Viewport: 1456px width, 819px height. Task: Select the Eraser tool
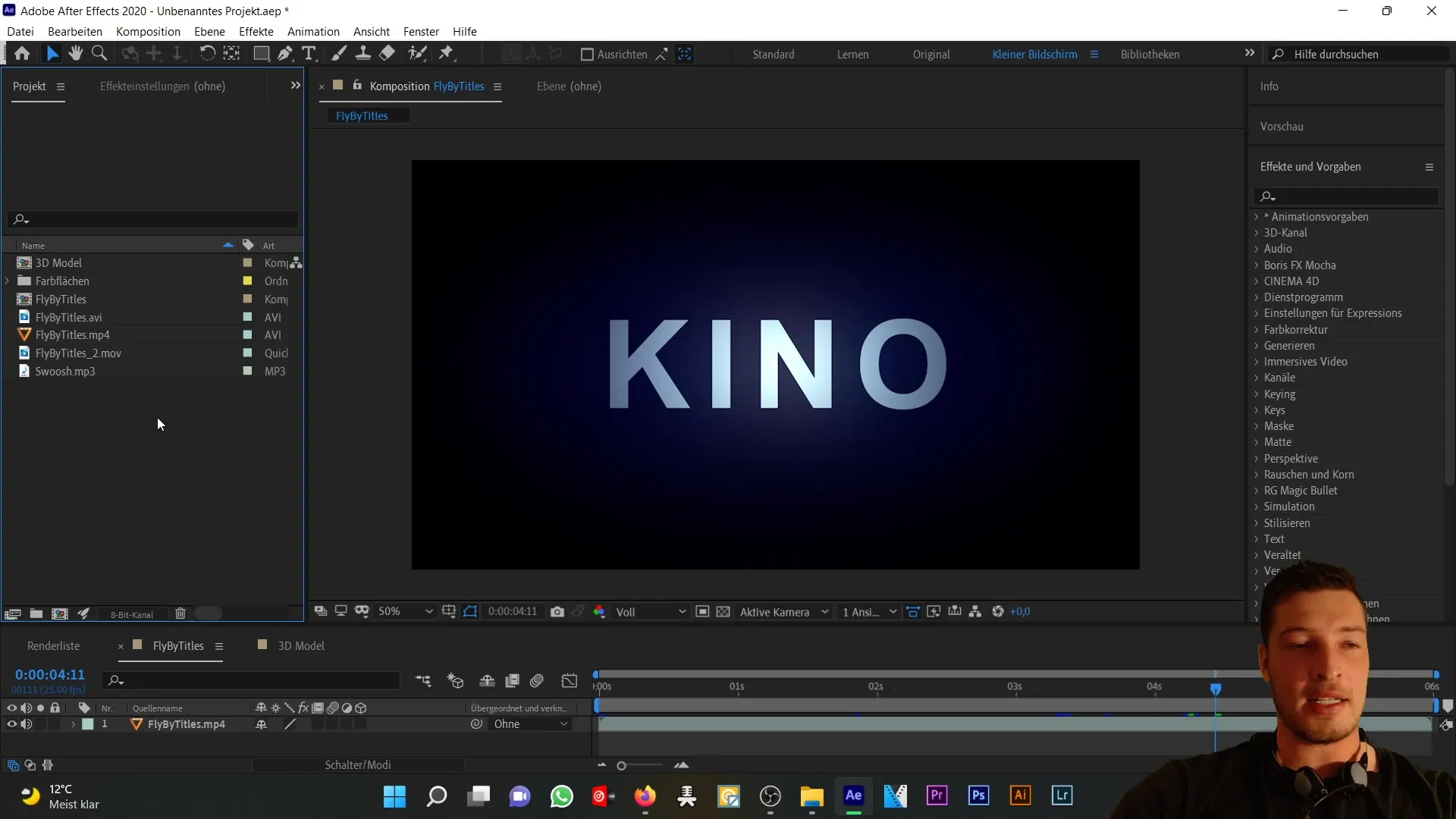pos(388,54)
